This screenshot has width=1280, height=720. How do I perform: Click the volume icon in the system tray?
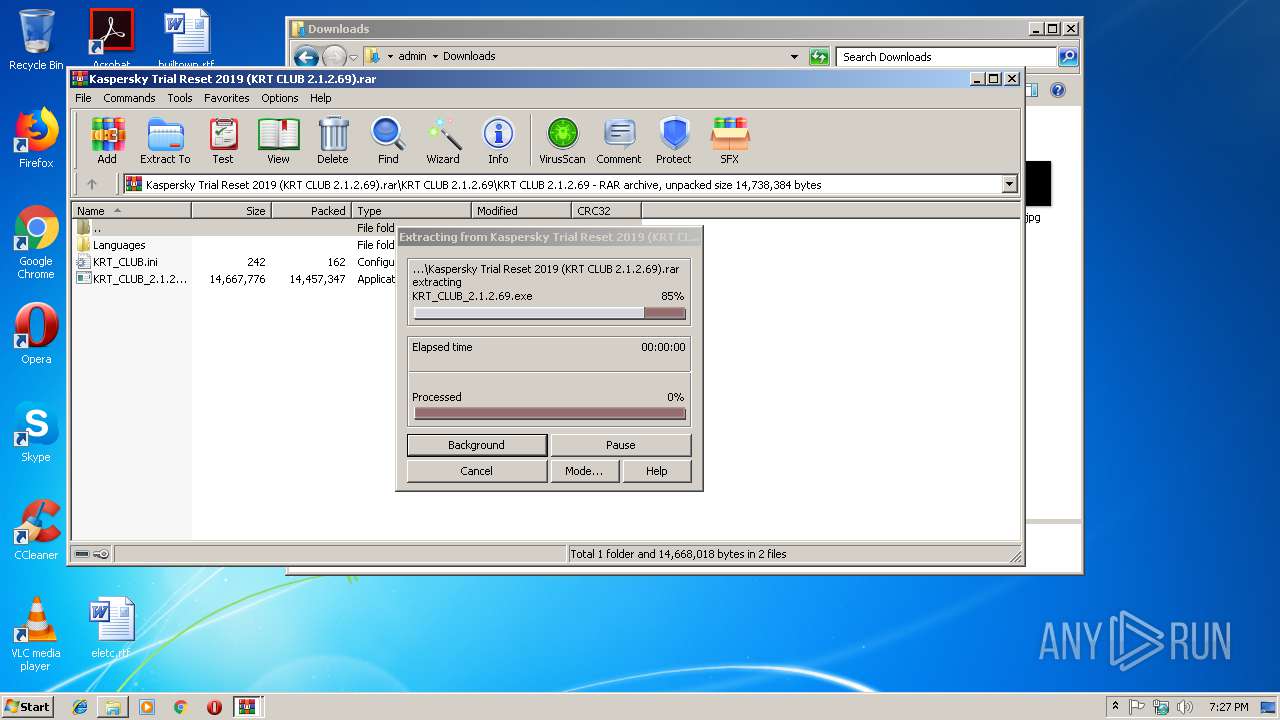click(1184, 707)
